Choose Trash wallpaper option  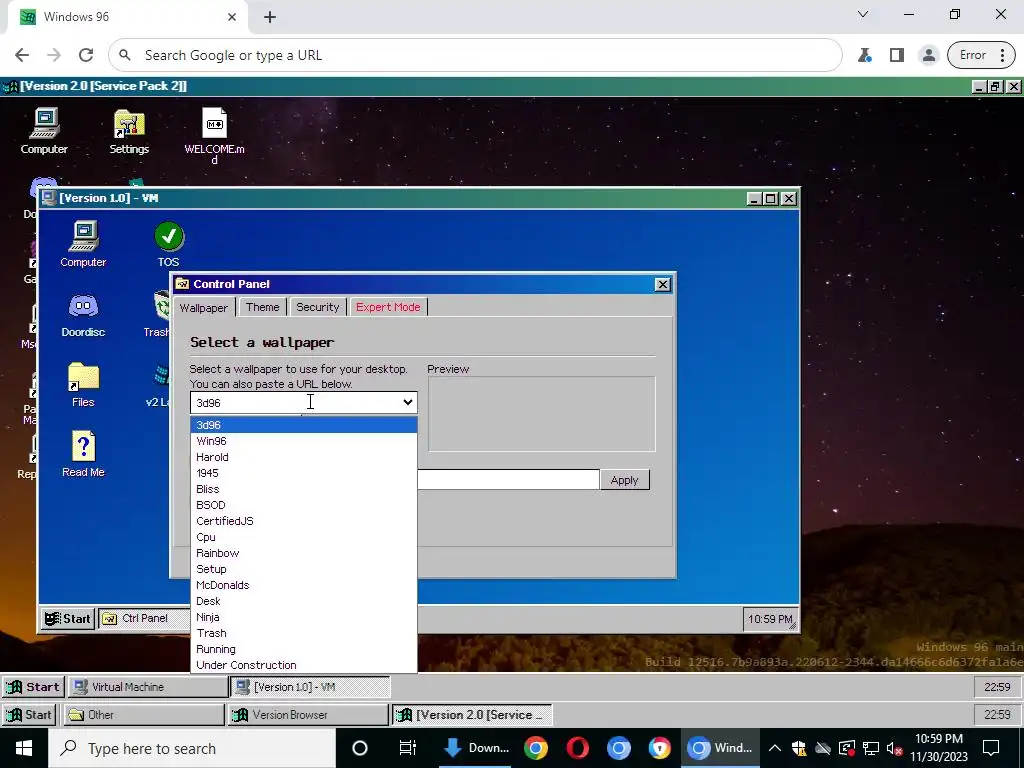click(x=304, y=633)
